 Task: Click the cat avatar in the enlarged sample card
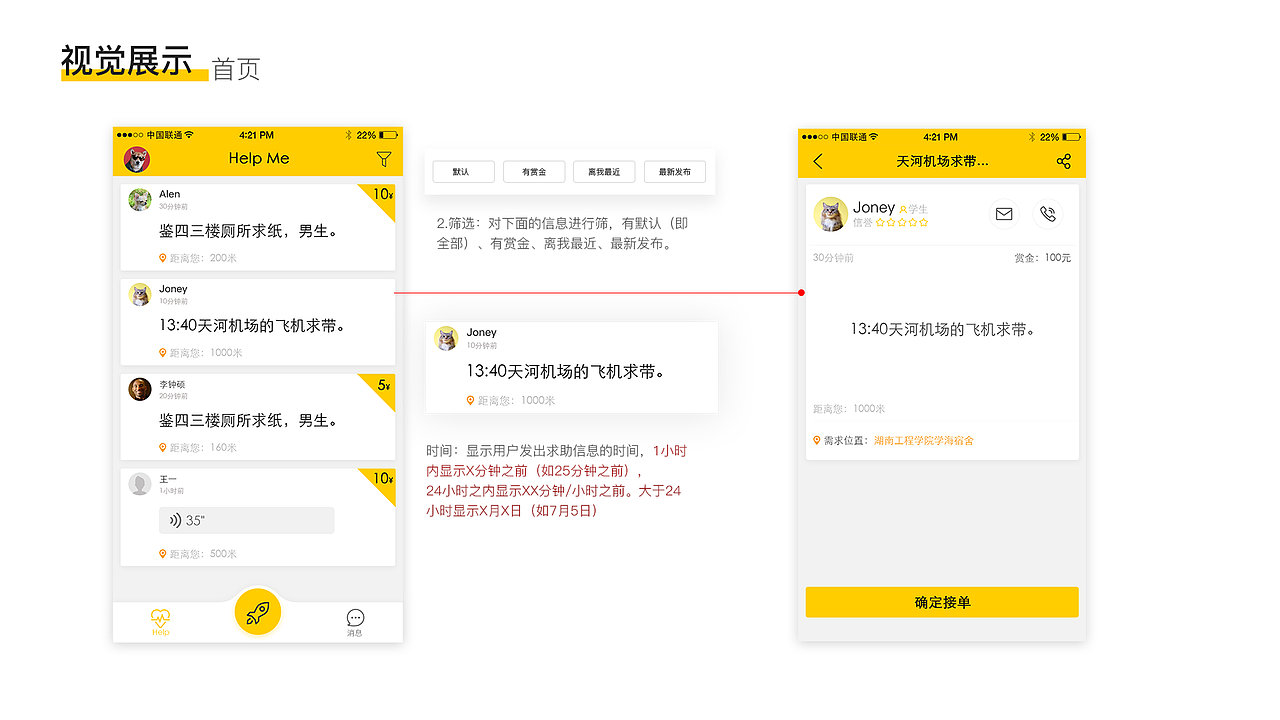(447, 338)
